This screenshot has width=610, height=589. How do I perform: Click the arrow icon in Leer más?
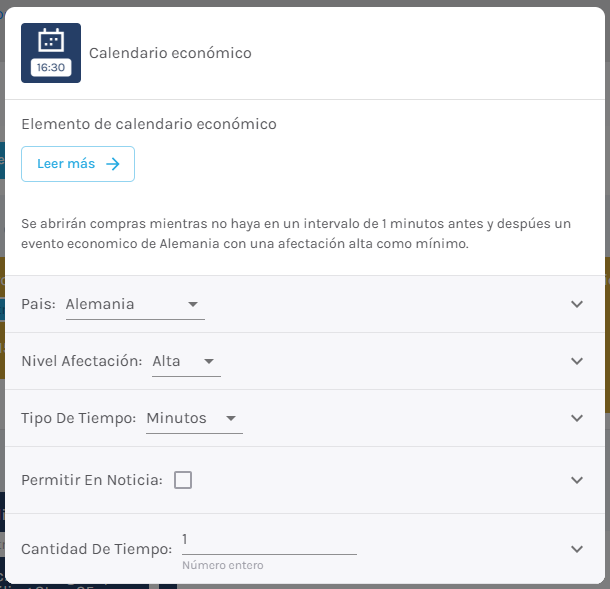(x=113, y=164)
